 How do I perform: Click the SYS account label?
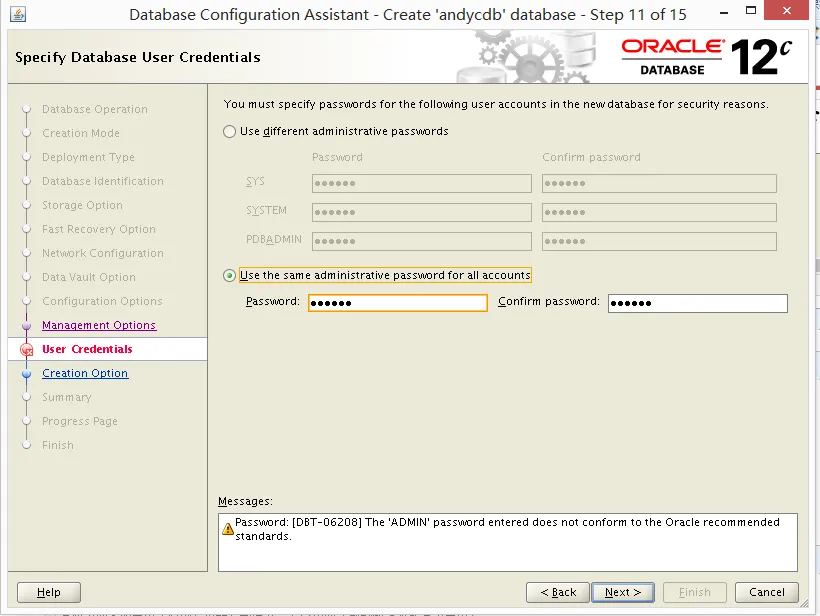pos(255,181)
